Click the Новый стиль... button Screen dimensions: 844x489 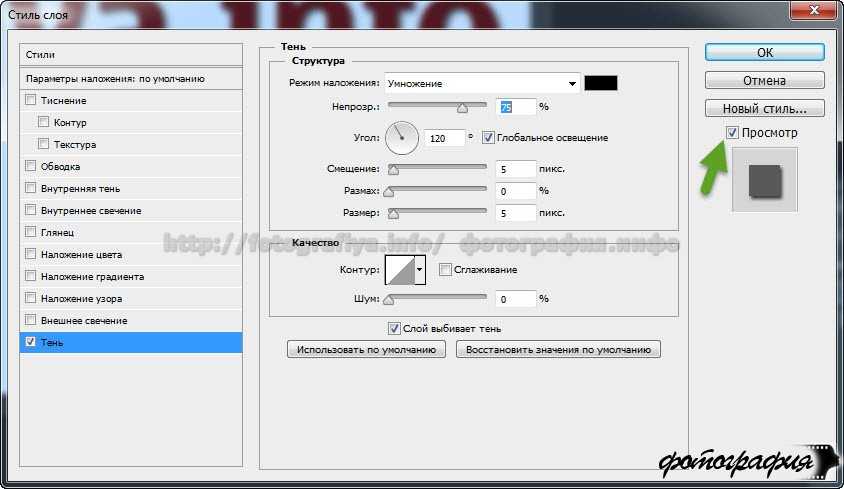point(764,108)
